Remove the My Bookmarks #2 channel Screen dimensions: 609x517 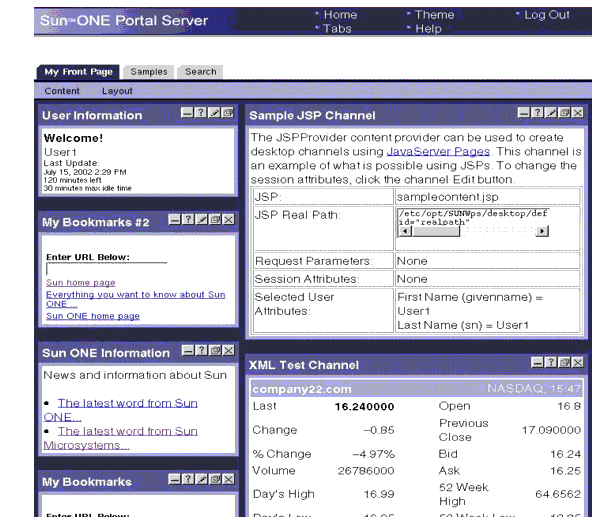pos(229,219)
